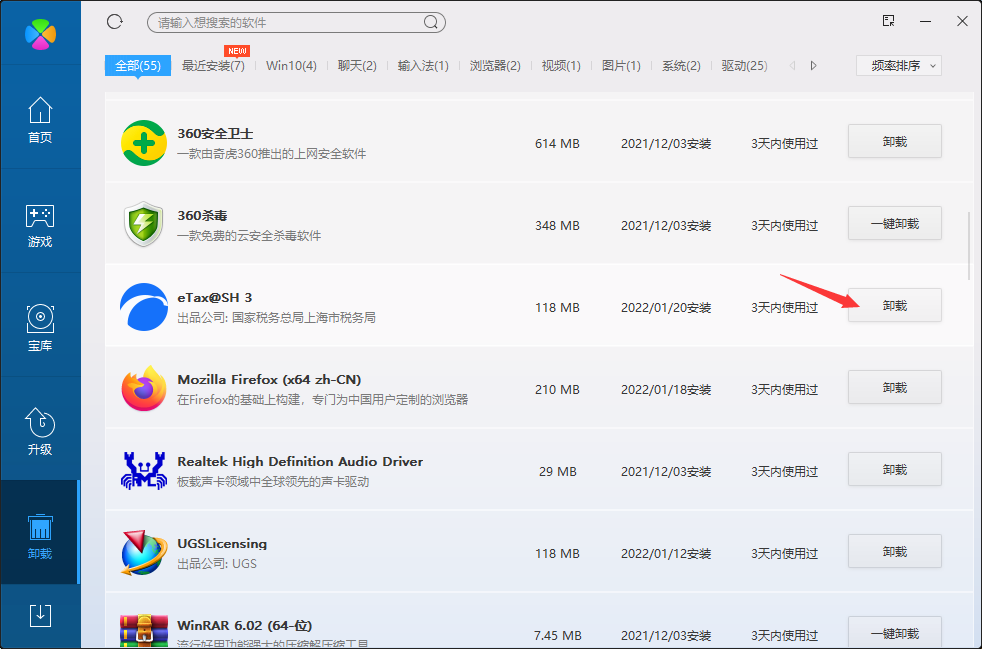
Task: Switch to 驱动(25) tab
Action: (x=745, y=66)
